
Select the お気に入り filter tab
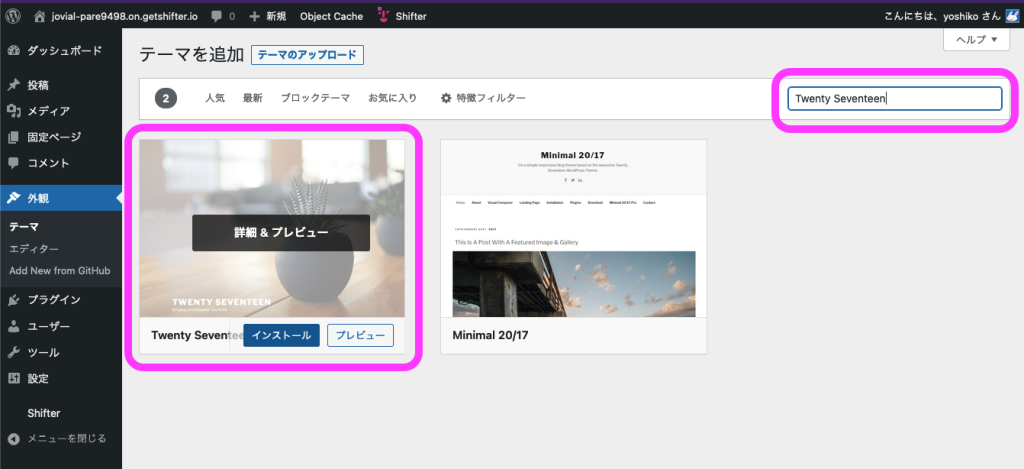[392, 98]
